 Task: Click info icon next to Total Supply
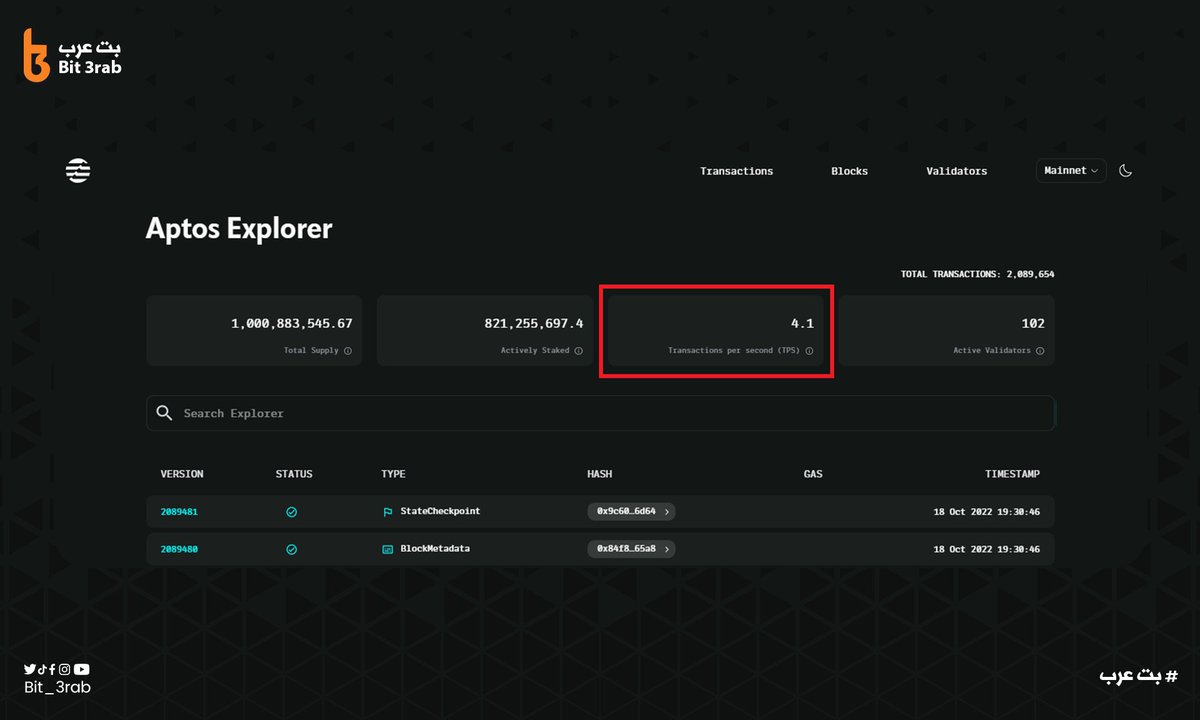coord(348,351)
